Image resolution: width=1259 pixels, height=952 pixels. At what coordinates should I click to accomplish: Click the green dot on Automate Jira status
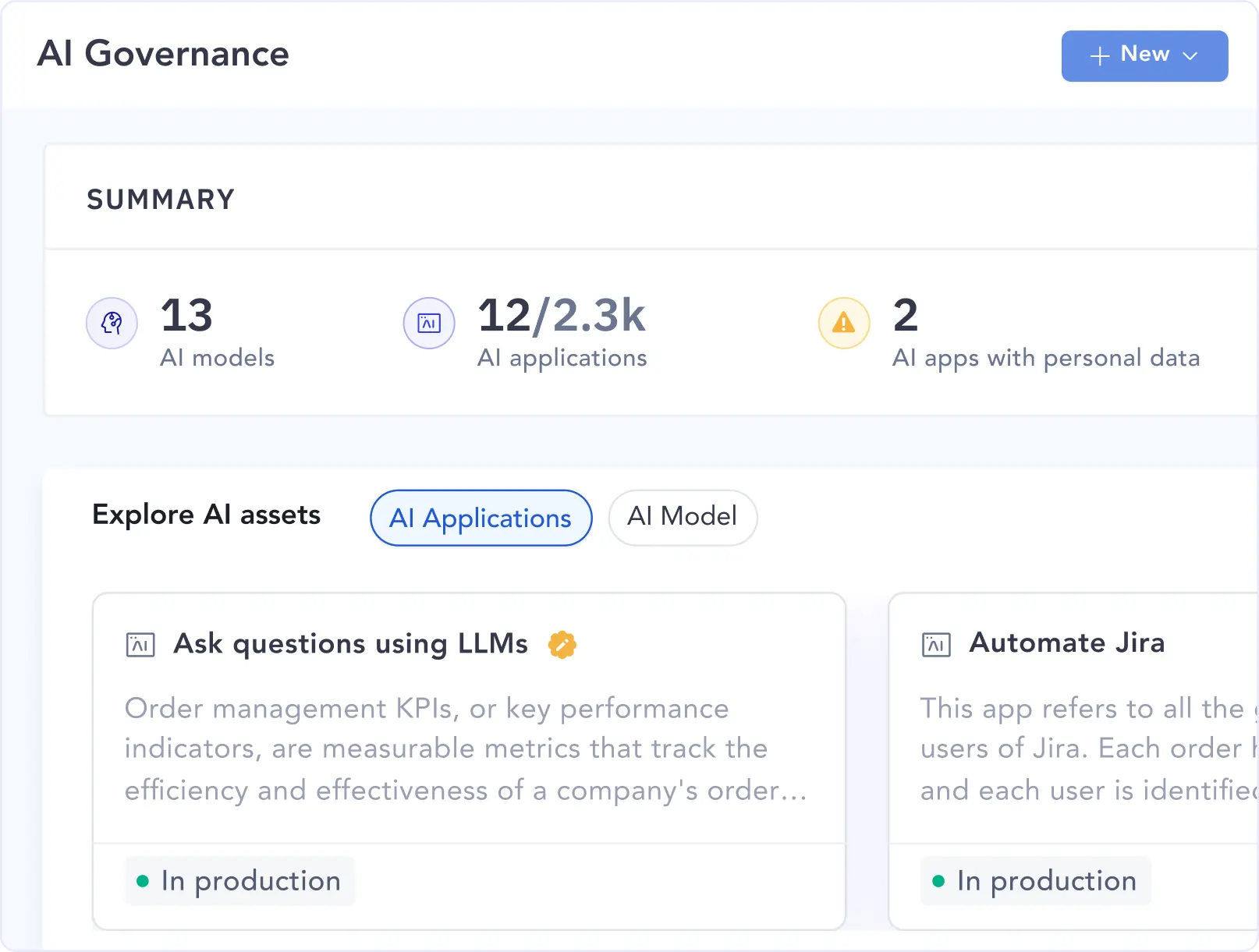[x=938, y=881]
